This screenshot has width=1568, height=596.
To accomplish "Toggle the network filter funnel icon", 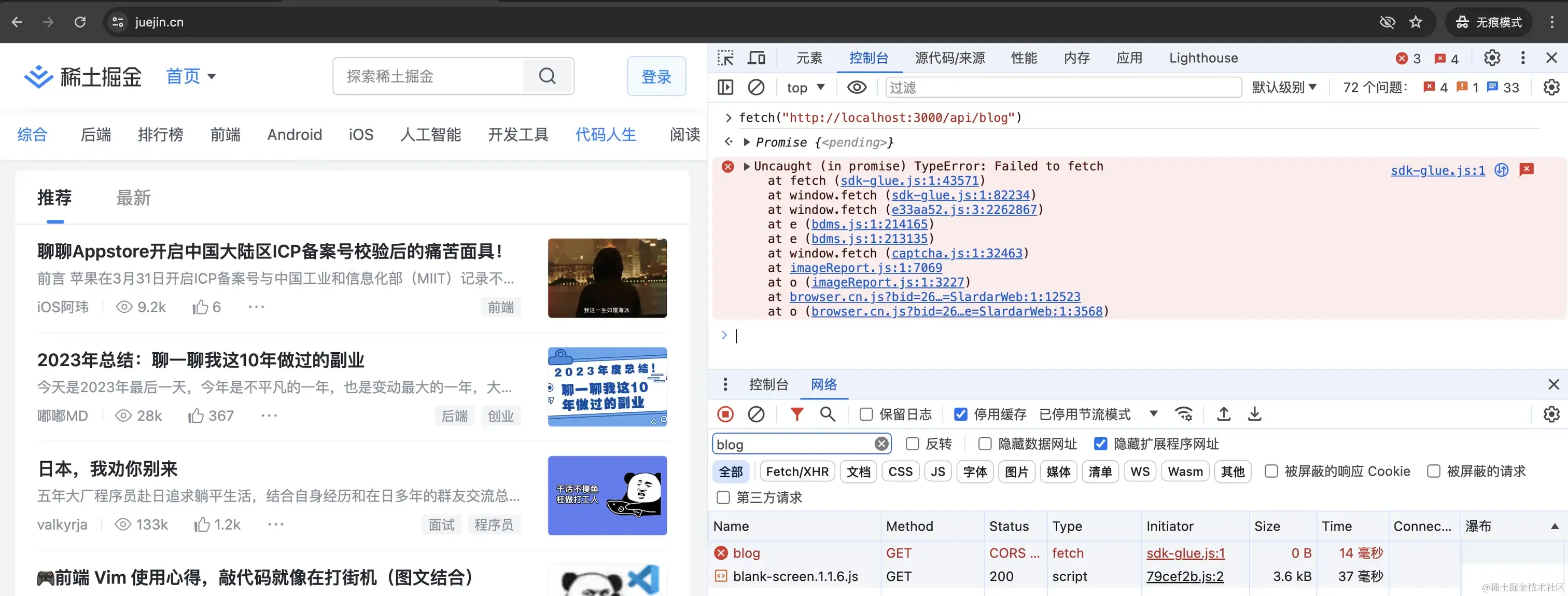I will (797, 414).
